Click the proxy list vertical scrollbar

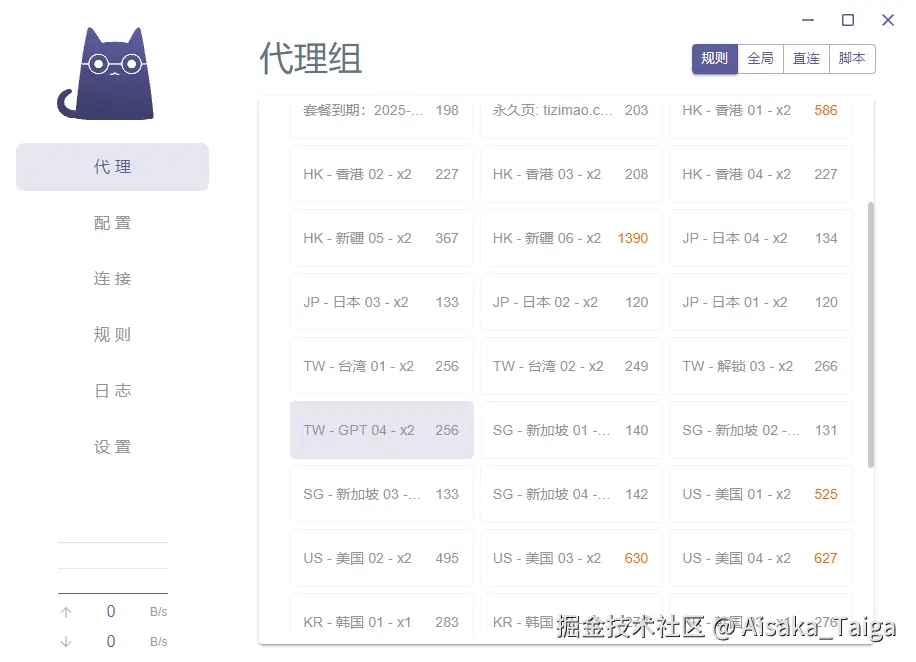point(870,335)
